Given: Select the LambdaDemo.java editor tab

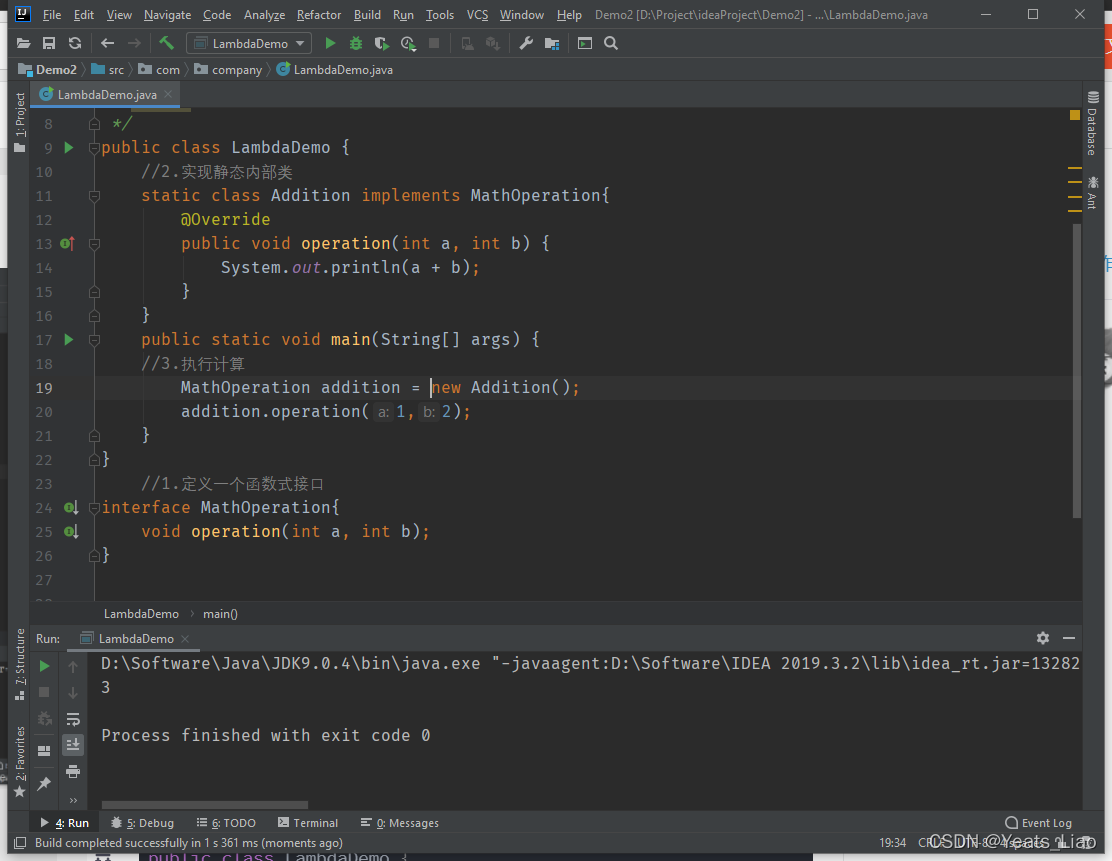Looking at the screenshot, I should [x=106, y=94].
